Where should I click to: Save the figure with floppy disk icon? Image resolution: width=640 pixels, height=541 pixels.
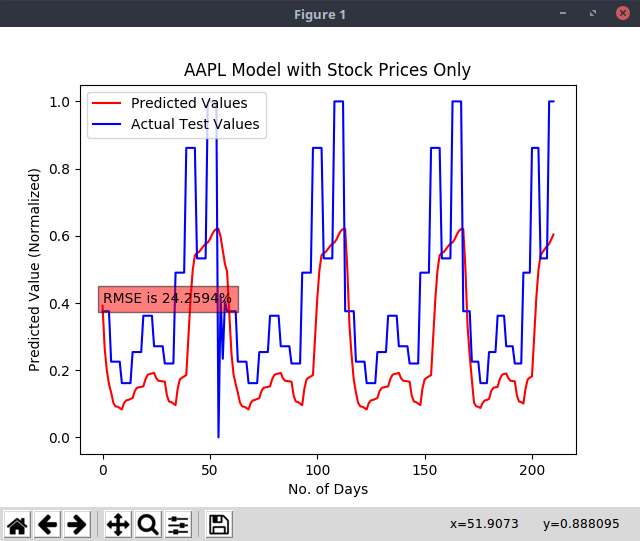pos(219,524)
